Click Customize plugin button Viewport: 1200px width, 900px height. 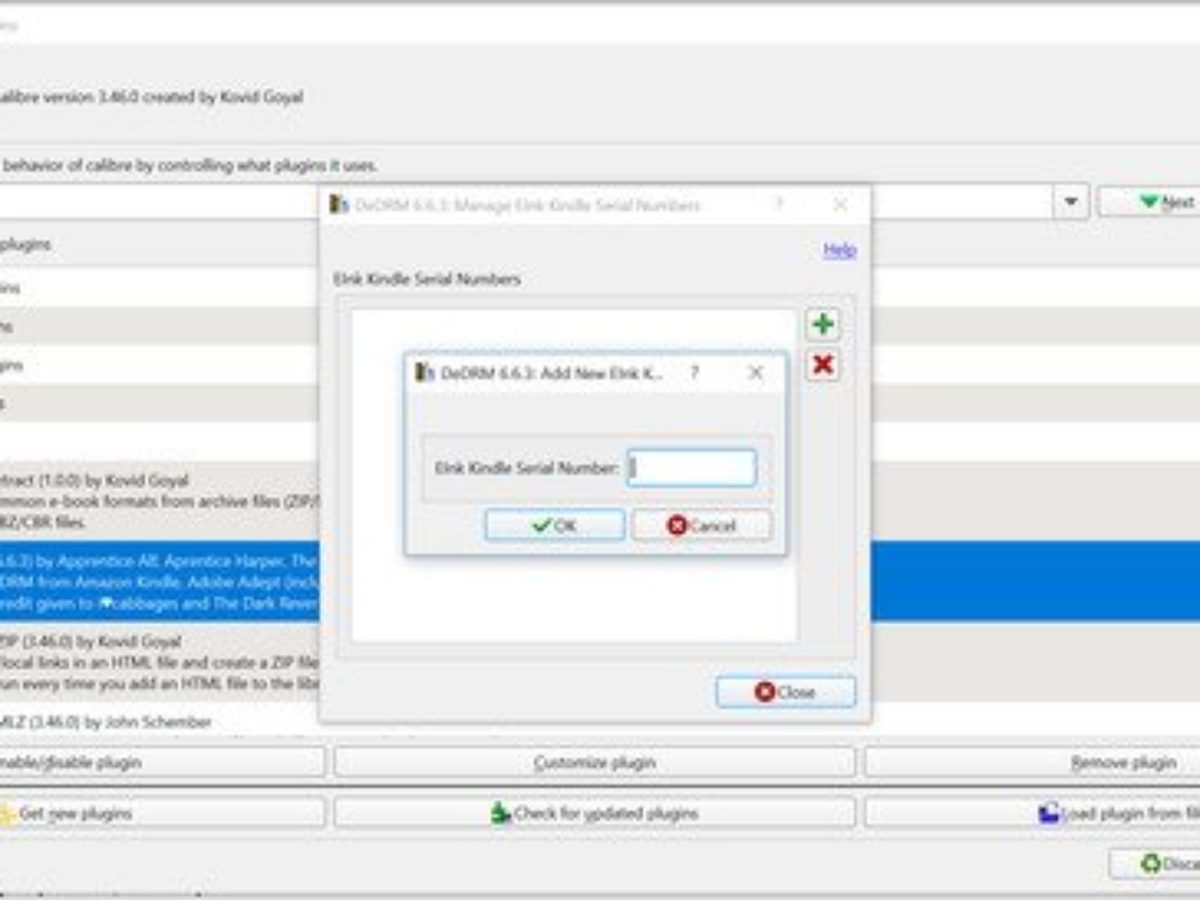(x=595, y=762)
